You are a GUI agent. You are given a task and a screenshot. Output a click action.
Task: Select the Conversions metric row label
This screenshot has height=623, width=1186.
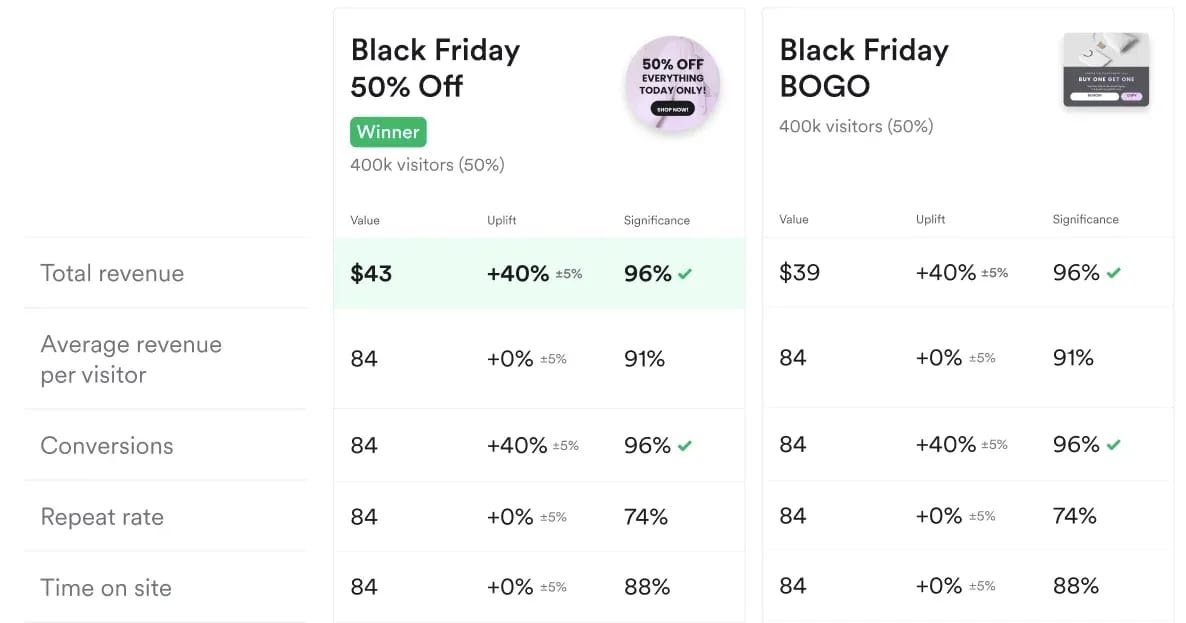click(107, 445)
